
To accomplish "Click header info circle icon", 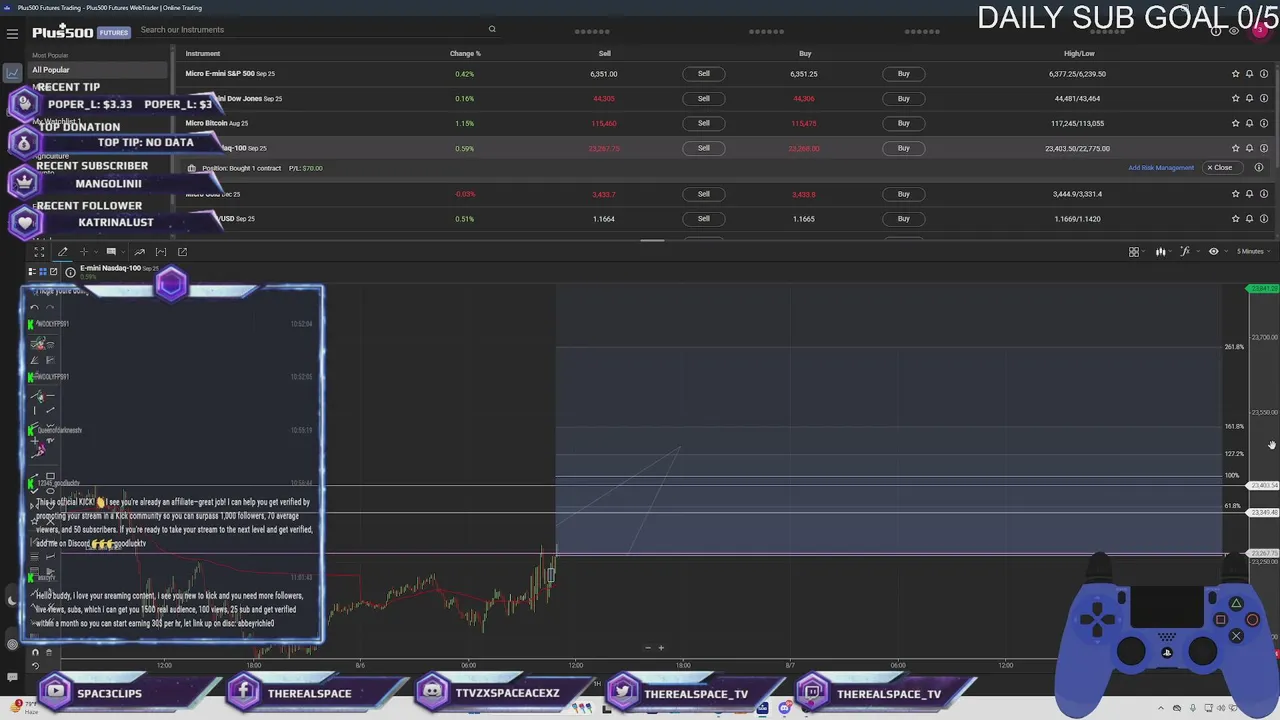I will pyautogui.click(x=1216, y=31).
